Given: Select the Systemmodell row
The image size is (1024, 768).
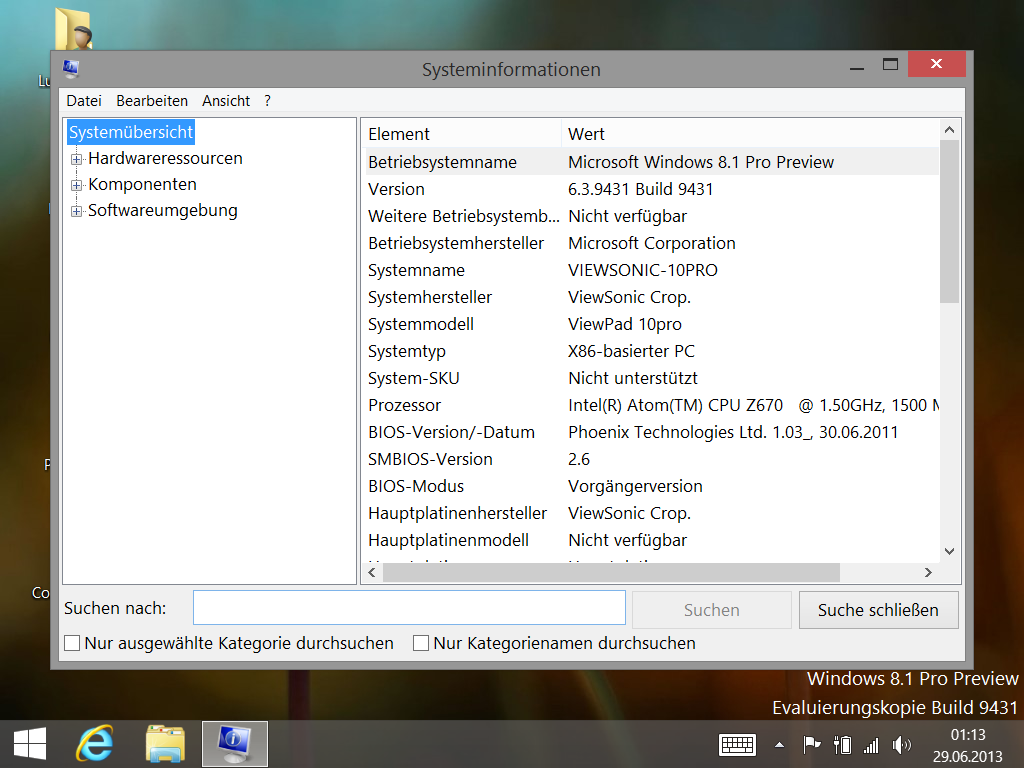Looking at the screenshot, I should pos(650,324).
